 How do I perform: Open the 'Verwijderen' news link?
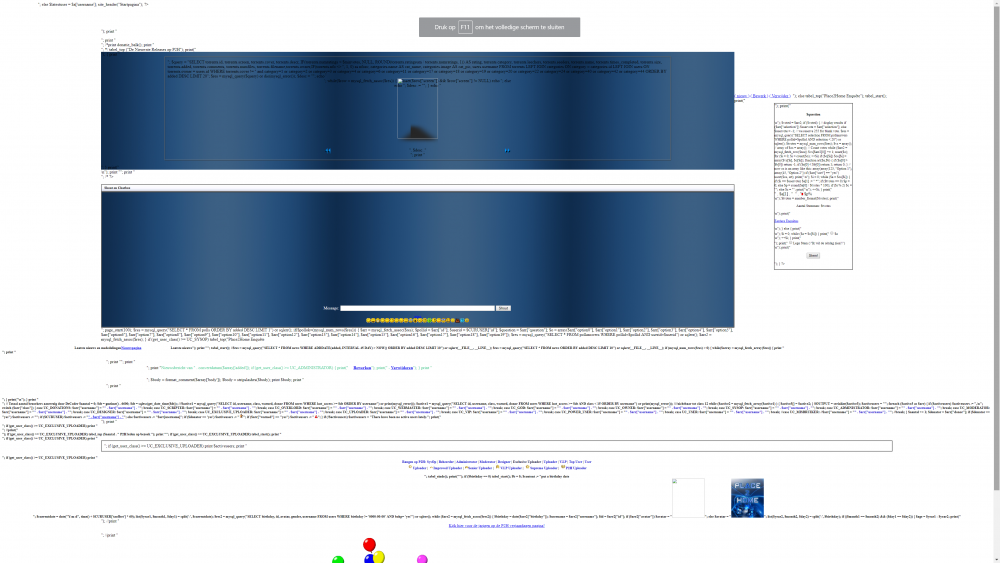(x=401, y=368)
